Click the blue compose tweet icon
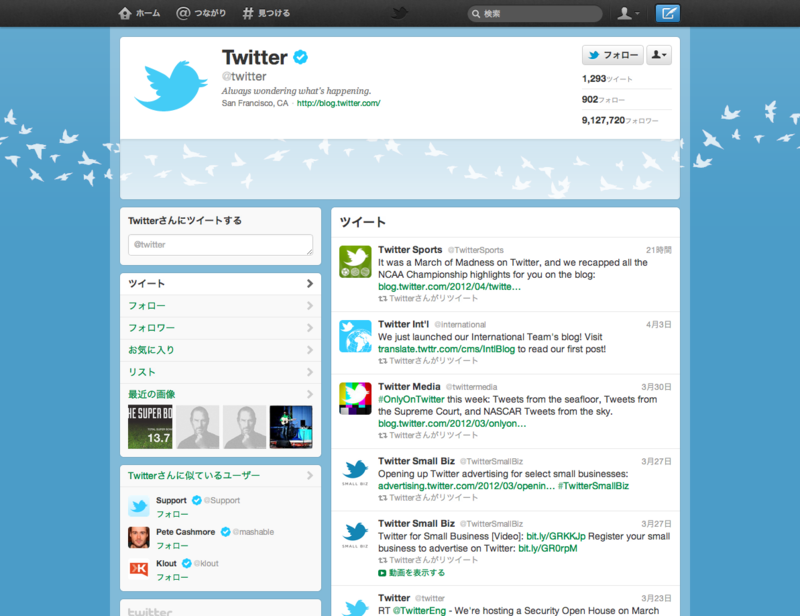Image resolution: width=800 pixels, height=616 pixels. 667,13
